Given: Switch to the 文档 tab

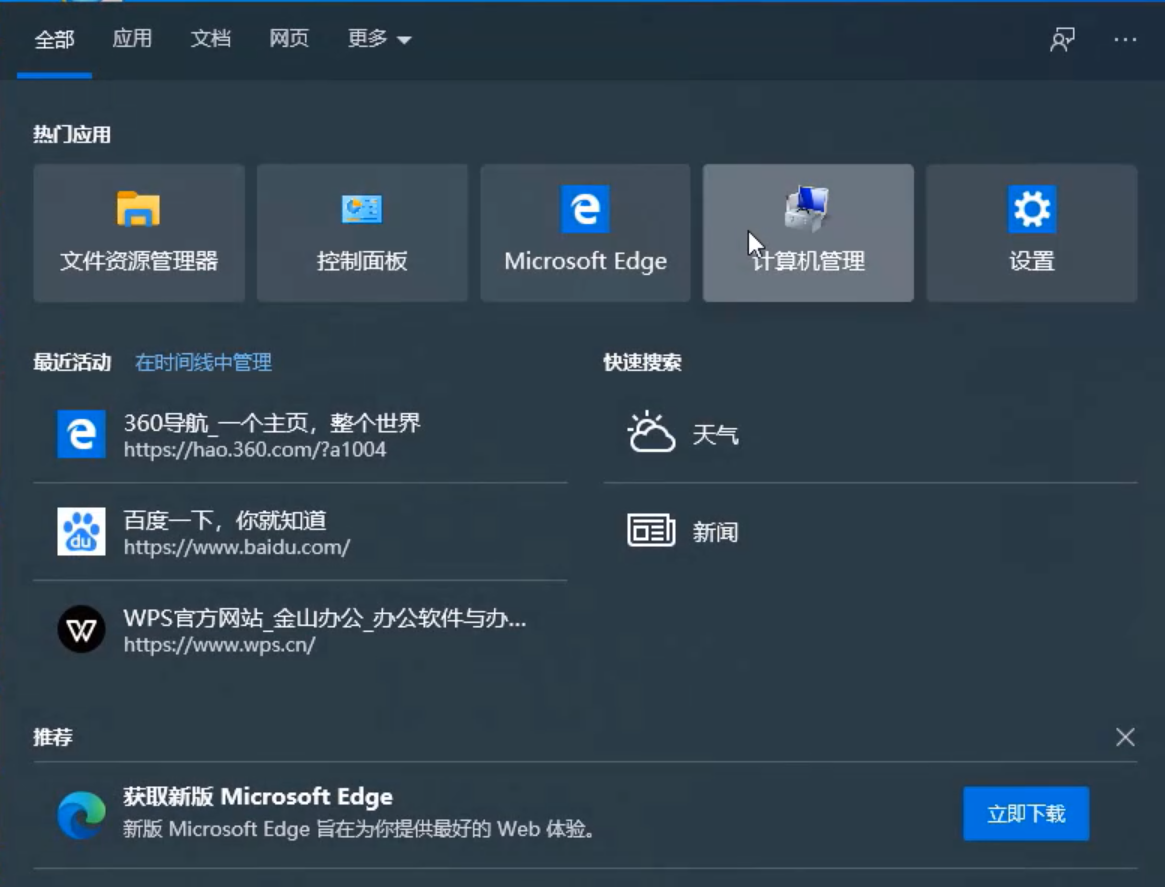Looking at the screenshot, I should click(x=211, y=39).
